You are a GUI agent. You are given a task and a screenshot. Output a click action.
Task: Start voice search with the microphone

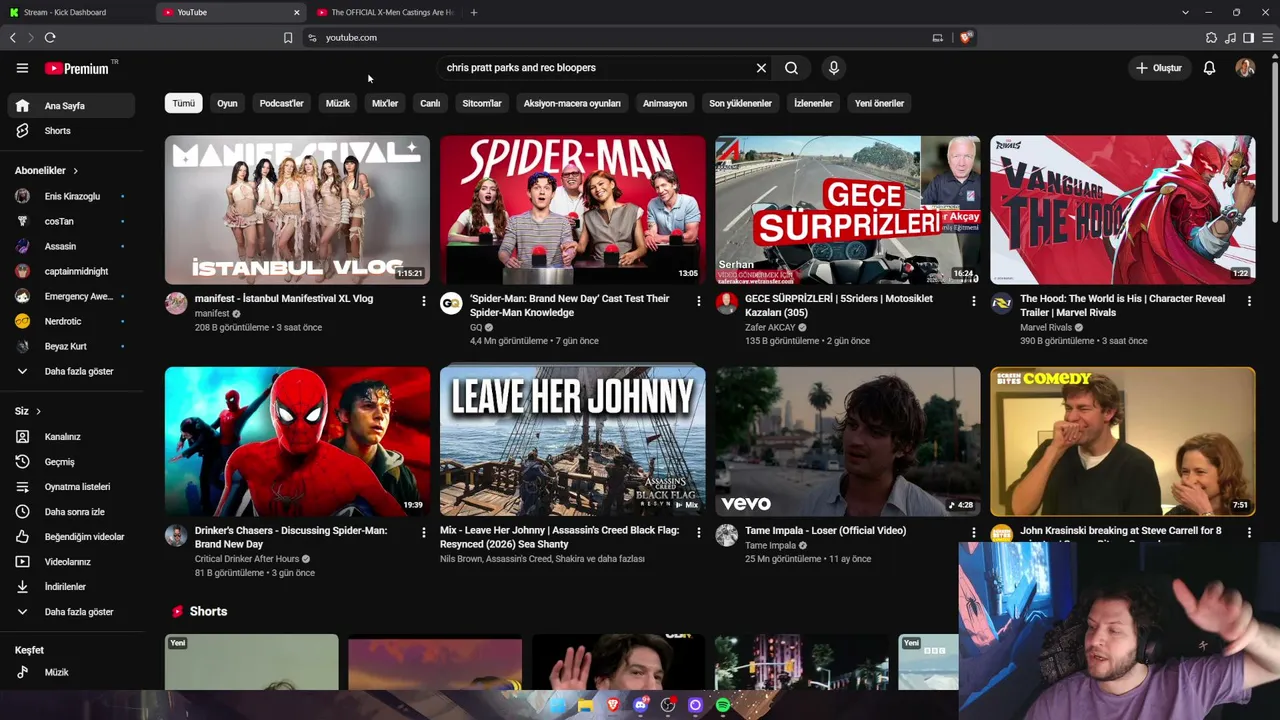click(833, 68)
